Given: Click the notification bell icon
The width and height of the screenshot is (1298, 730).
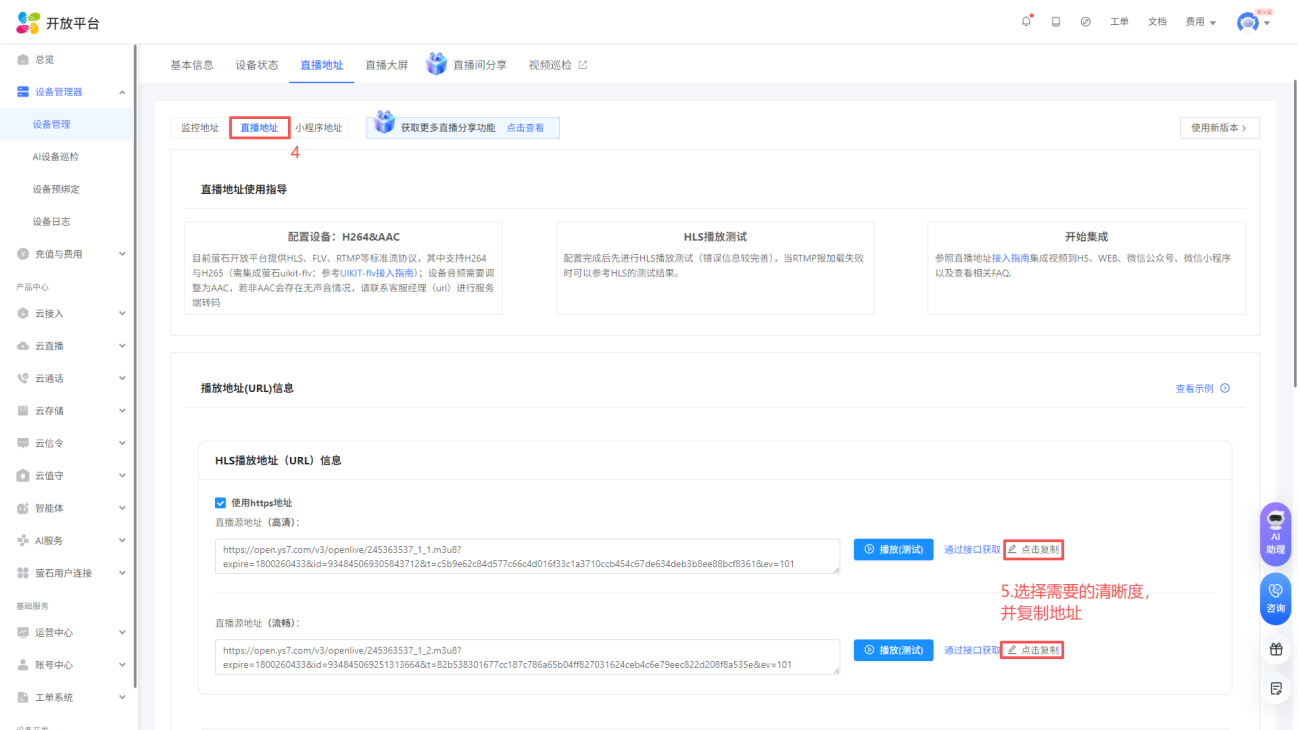Looking at the screenshot, I should coord(1026,22).
